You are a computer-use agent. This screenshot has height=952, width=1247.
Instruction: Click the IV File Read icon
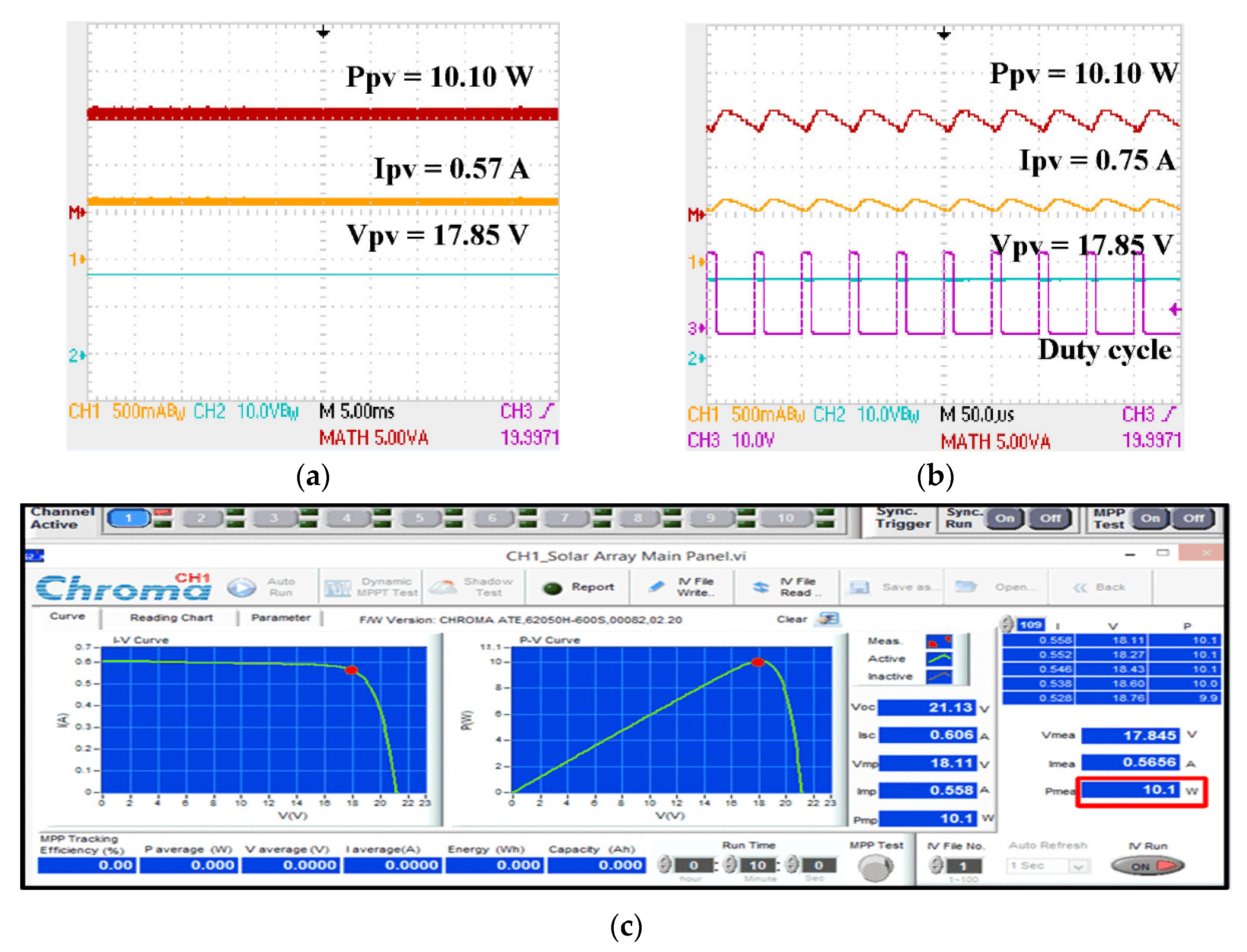pyautogui.click(x=761, y=587)
